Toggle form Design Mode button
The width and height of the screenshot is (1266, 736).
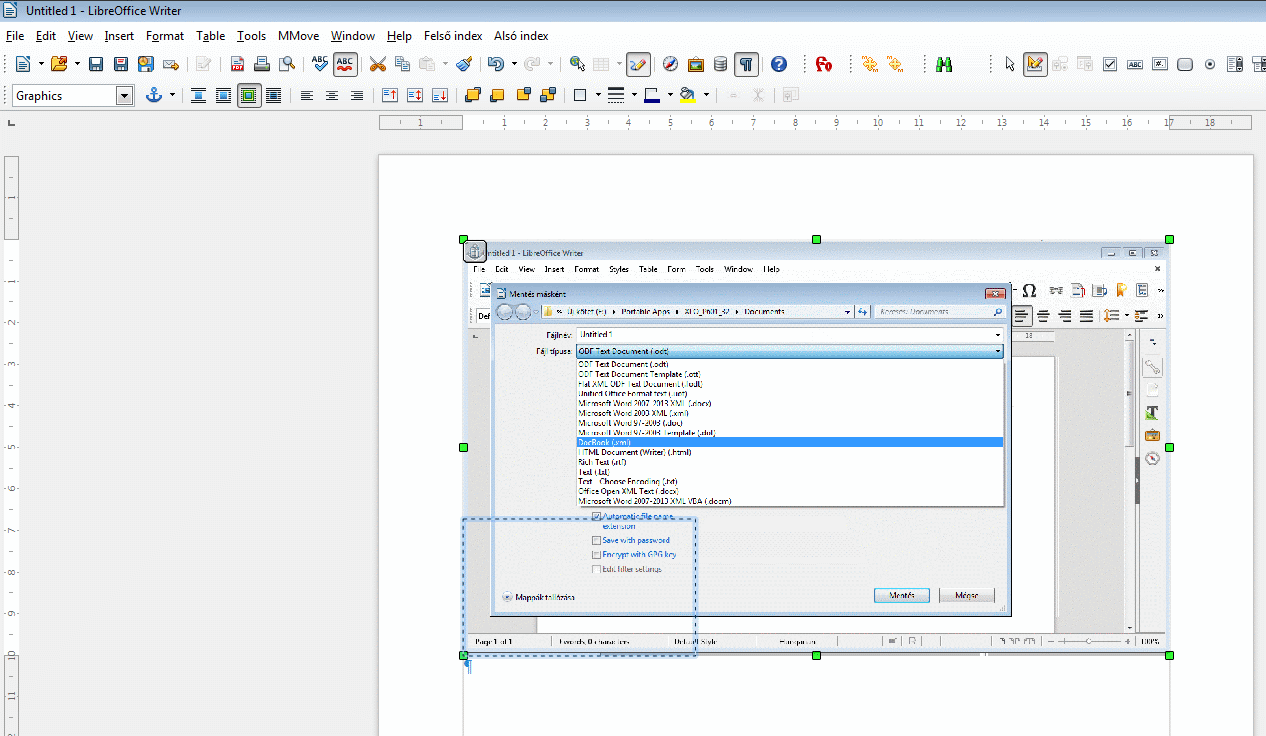coord(1035,64)
